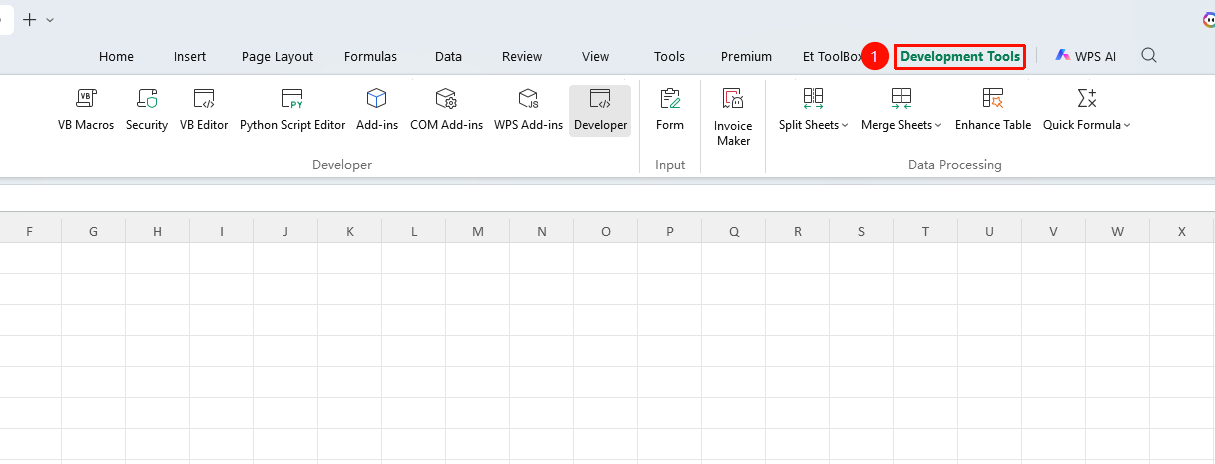Select column V header
Image resolution: width=1215 pixels, height=464 pixels.
tap(1053, 231)
